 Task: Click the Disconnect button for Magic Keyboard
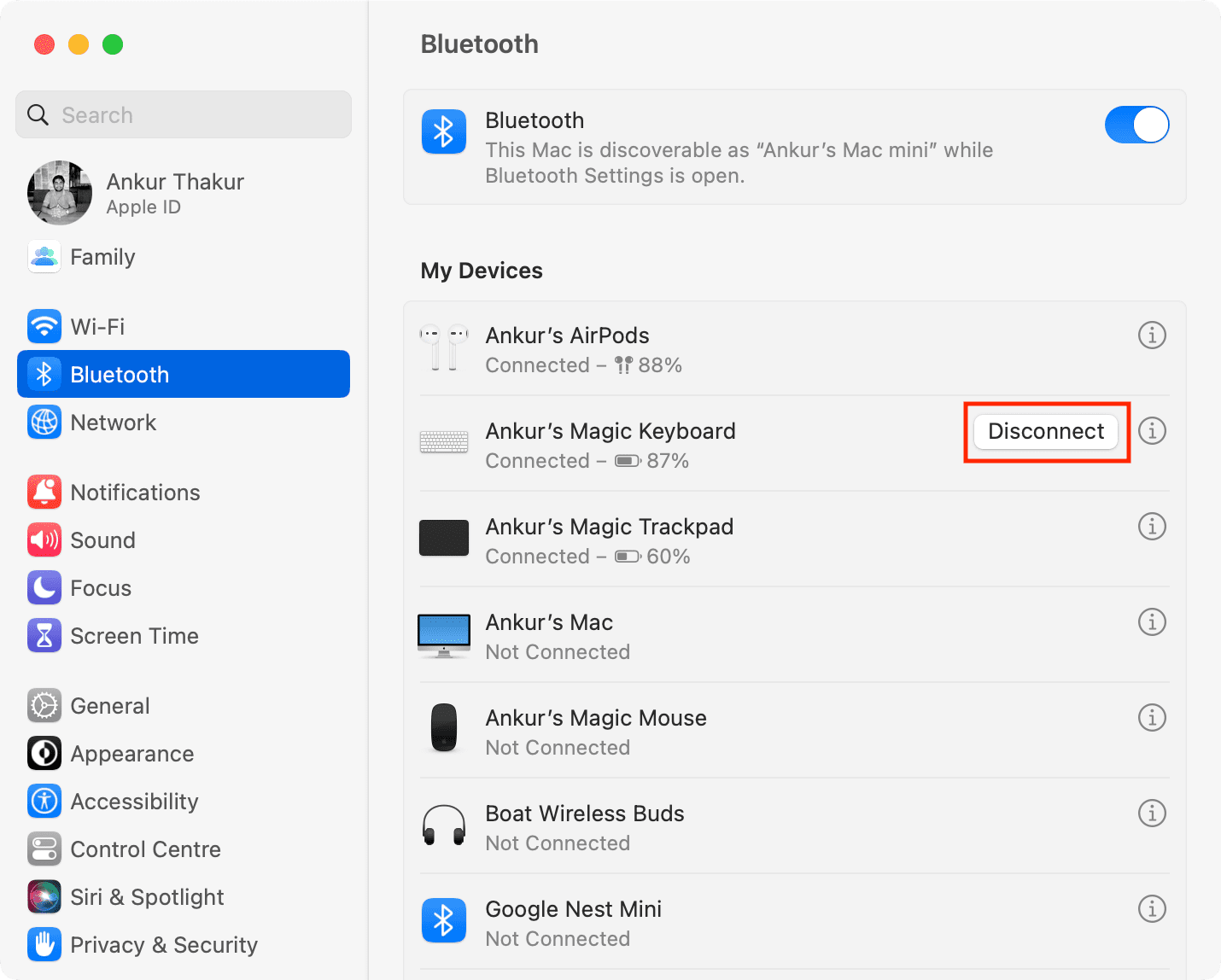click(x=1046, y=431)
